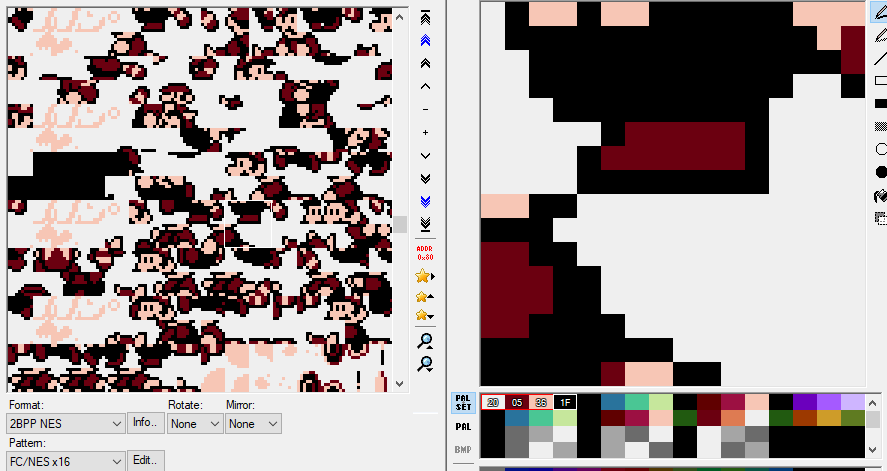Toggle the PAL SET palette mode
The image size is (887, 471).
[x=463, y=403]
